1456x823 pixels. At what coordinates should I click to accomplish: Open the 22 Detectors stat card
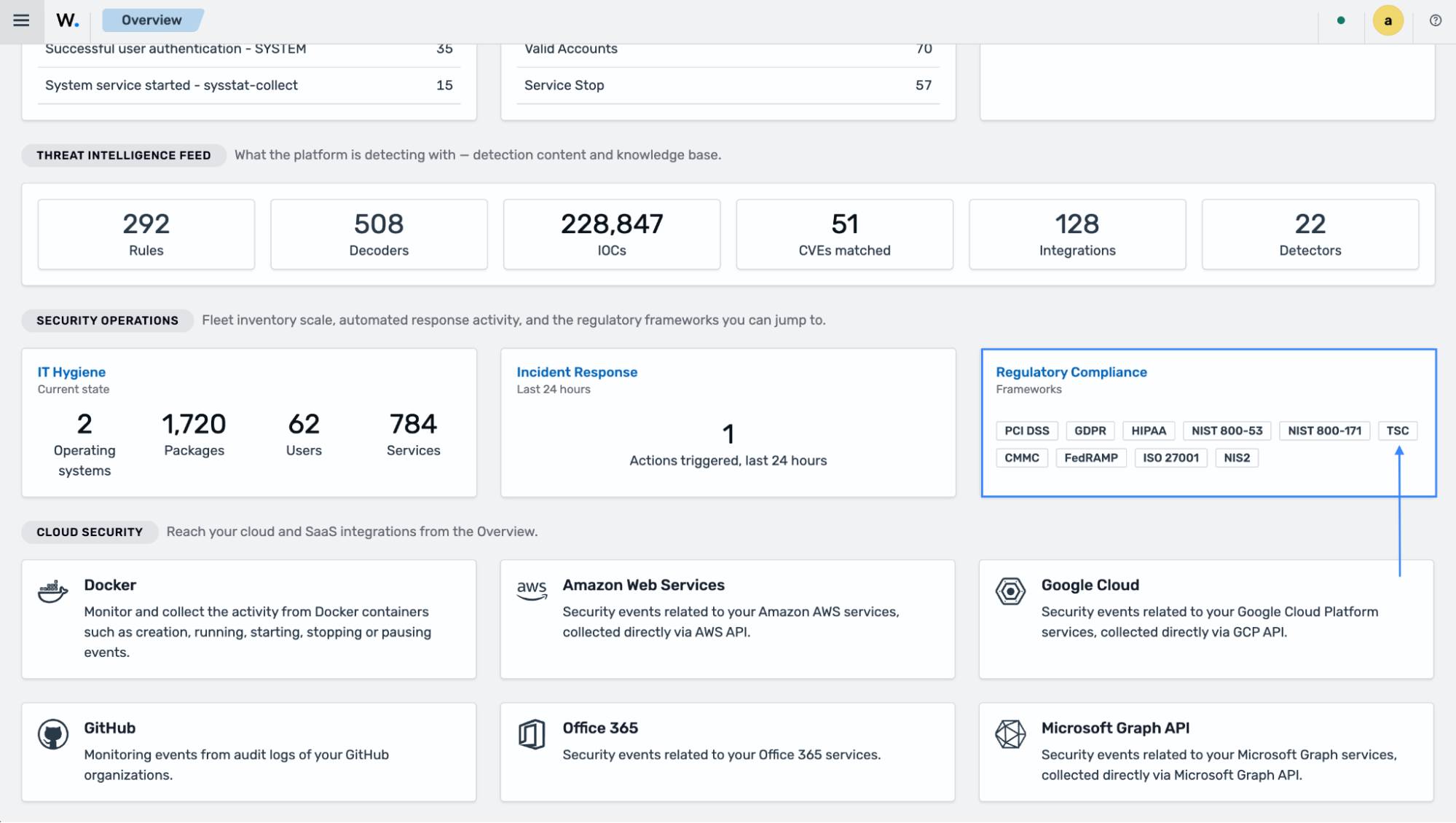coord(1310,235)
